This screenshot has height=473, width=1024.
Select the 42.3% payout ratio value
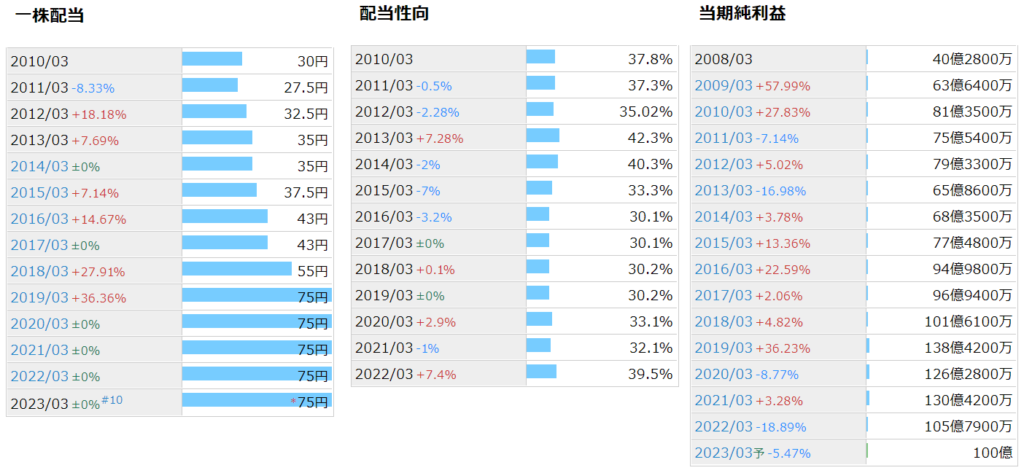pyautogui.click(x=650, y=138)
